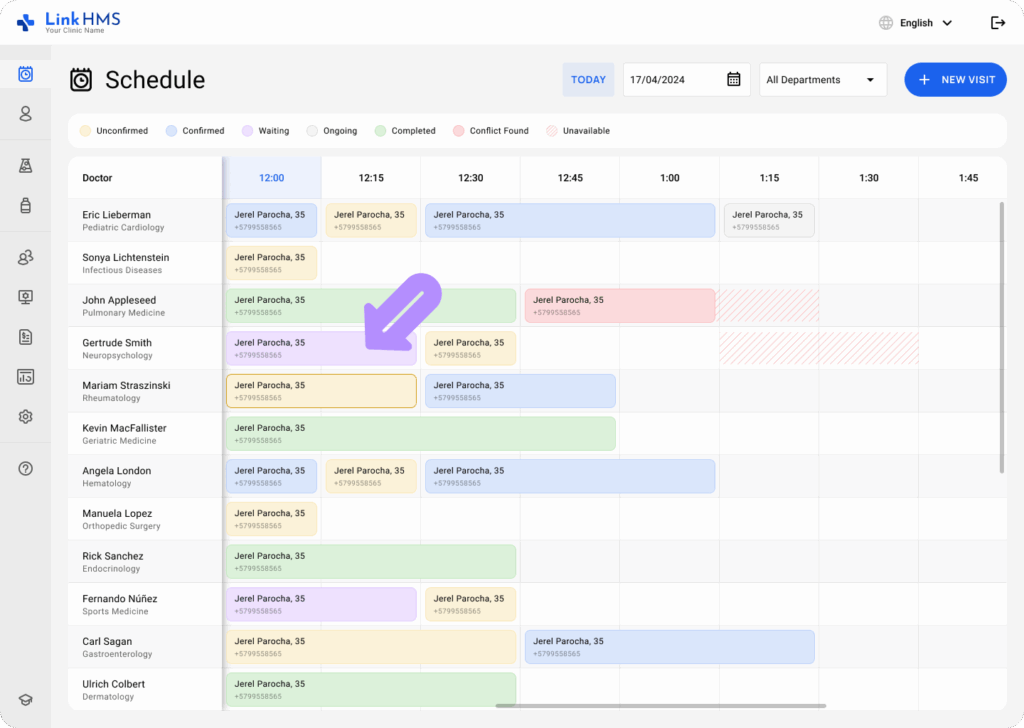
Task: Select the 12:30 time column header
Action: click(470, 178)
